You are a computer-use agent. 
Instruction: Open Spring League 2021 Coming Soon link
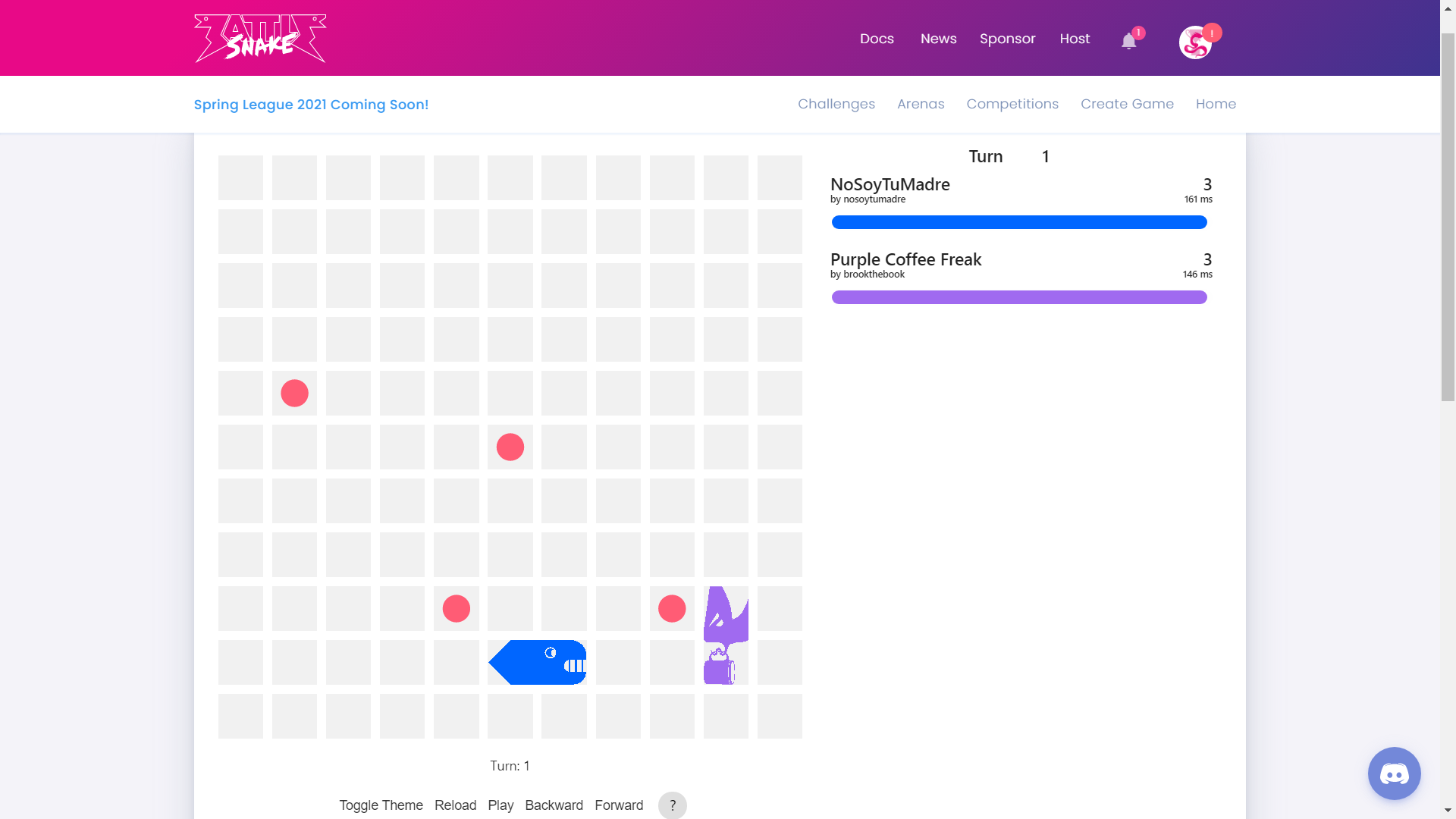pos(311,105)
